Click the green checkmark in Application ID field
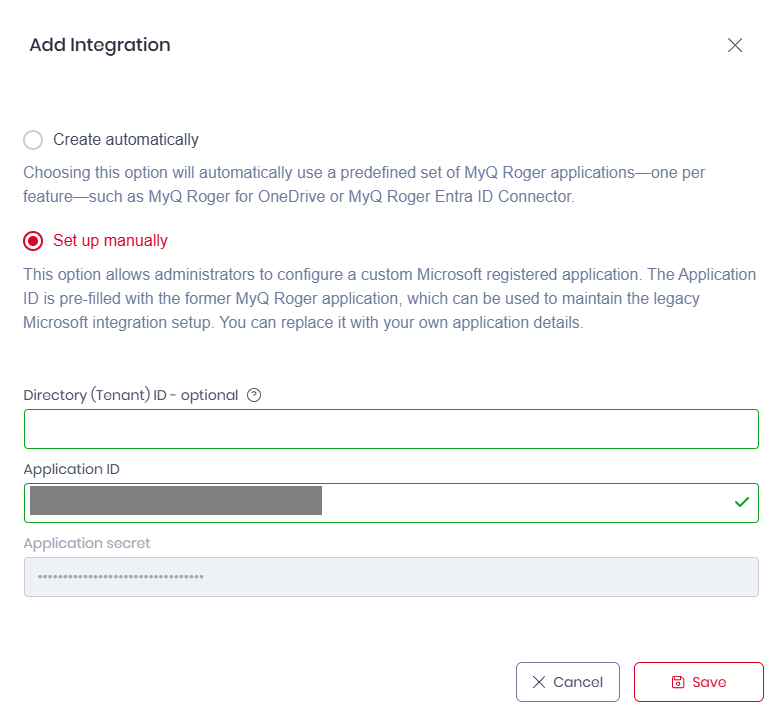This screenshot has height=716, width=781. pyautogui.click(x=741, y=502)
